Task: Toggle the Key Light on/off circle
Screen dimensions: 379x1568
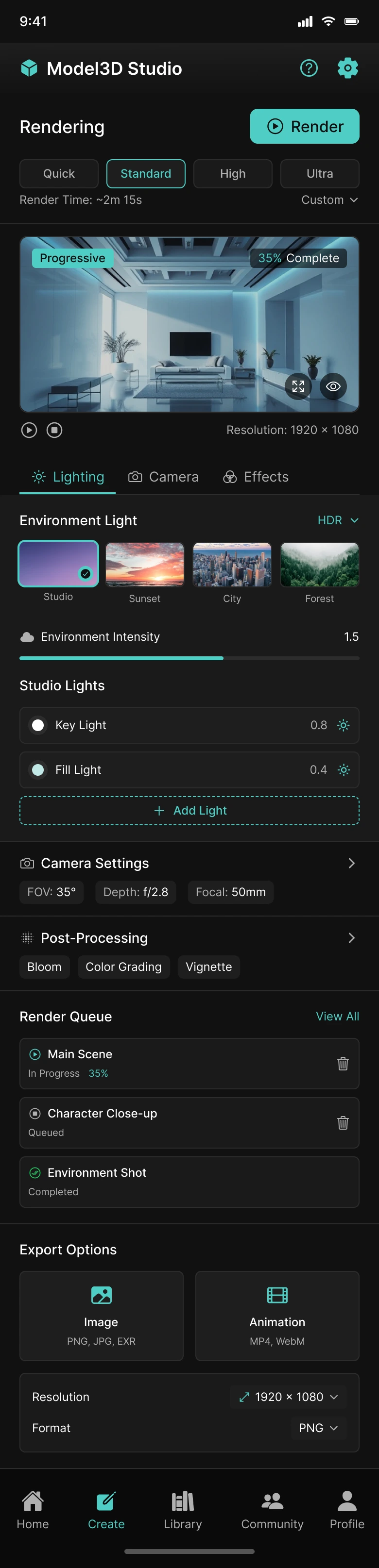Action: 38,725
